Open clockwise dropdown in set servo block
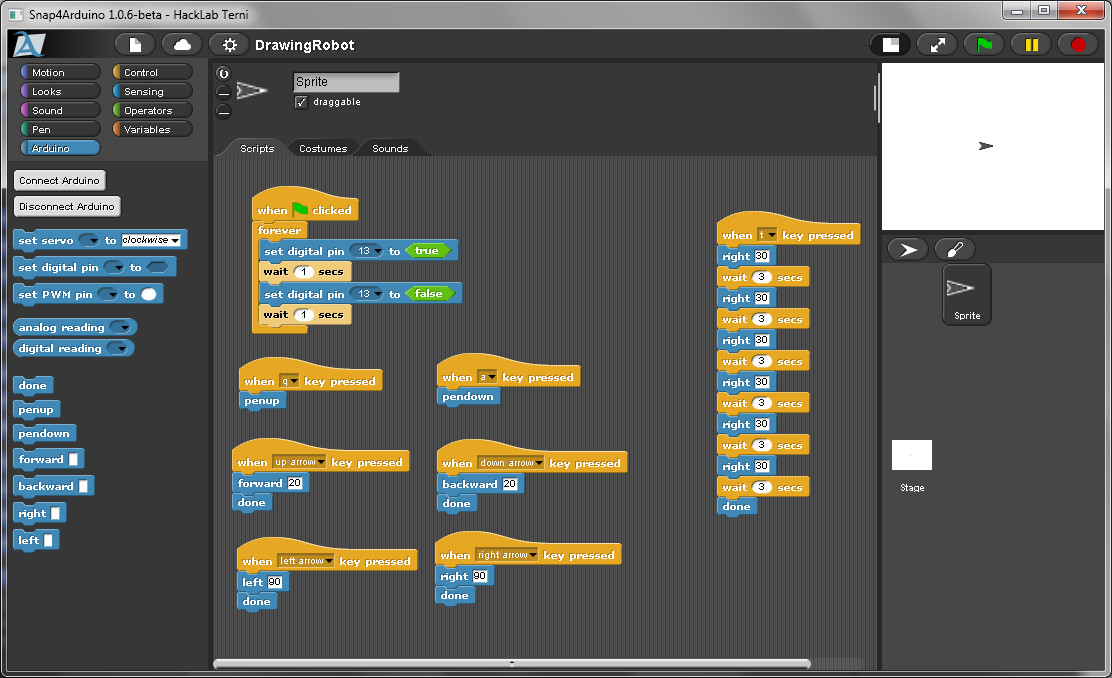The width and height of the screenshot is (1112, 678). tap(175, 241)
